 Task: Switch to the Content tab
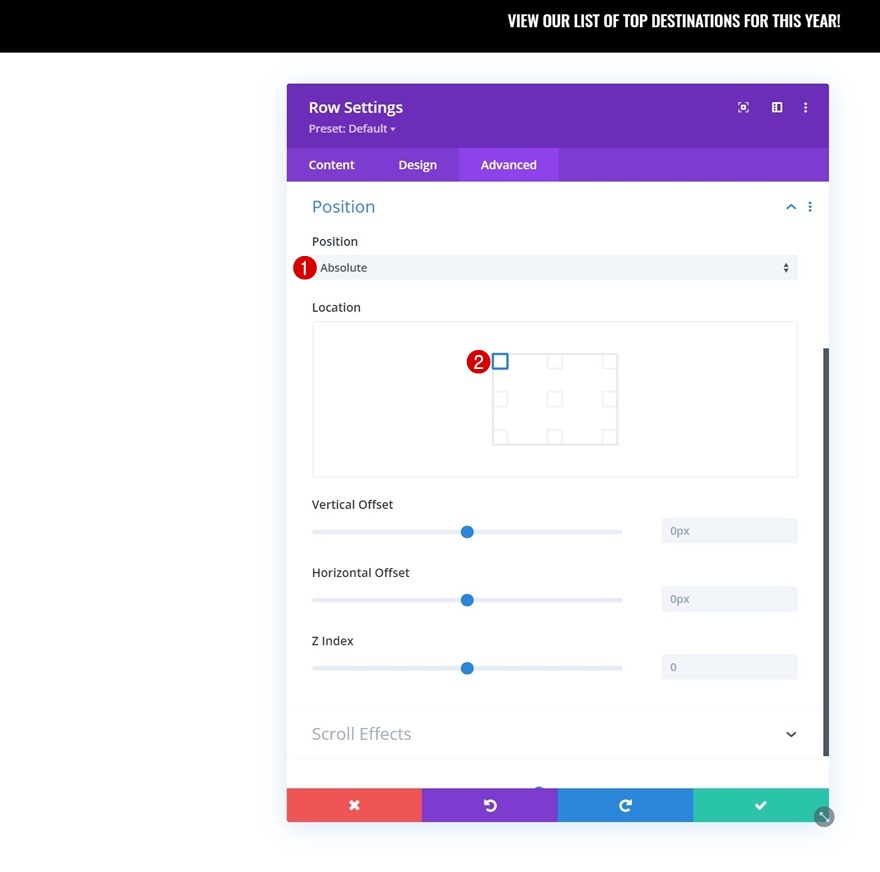(331, 165)
